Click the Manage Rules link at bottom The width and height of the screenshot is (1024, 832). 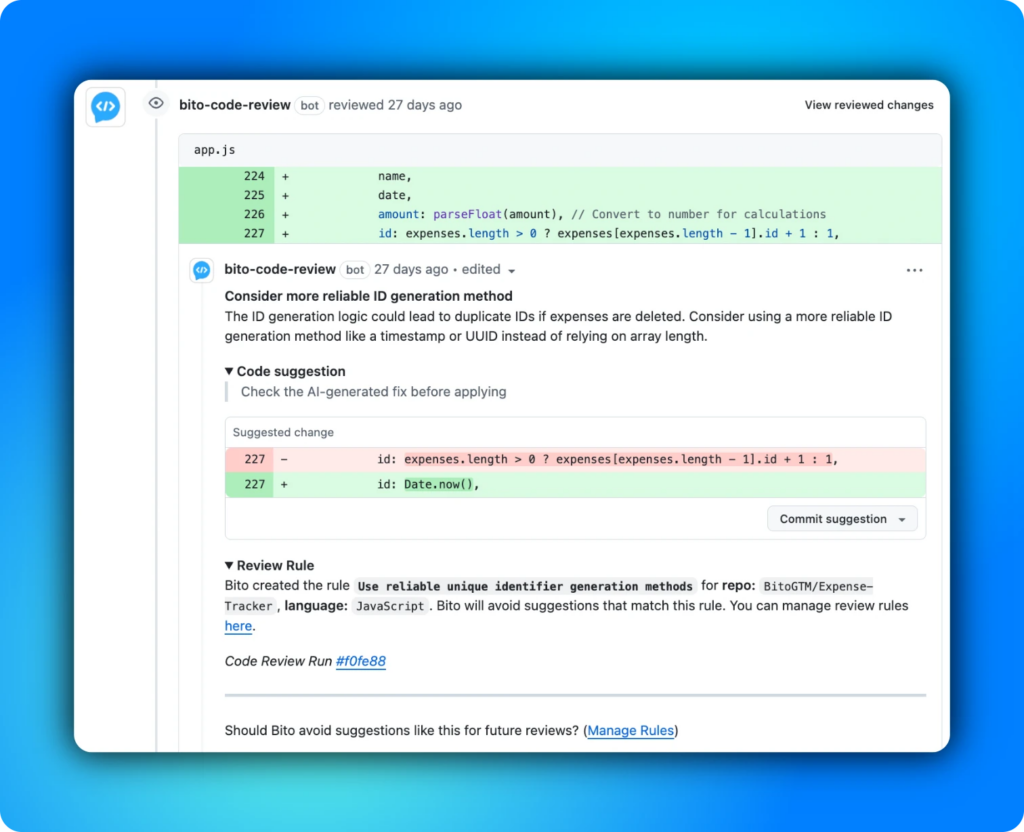[630, 731]
